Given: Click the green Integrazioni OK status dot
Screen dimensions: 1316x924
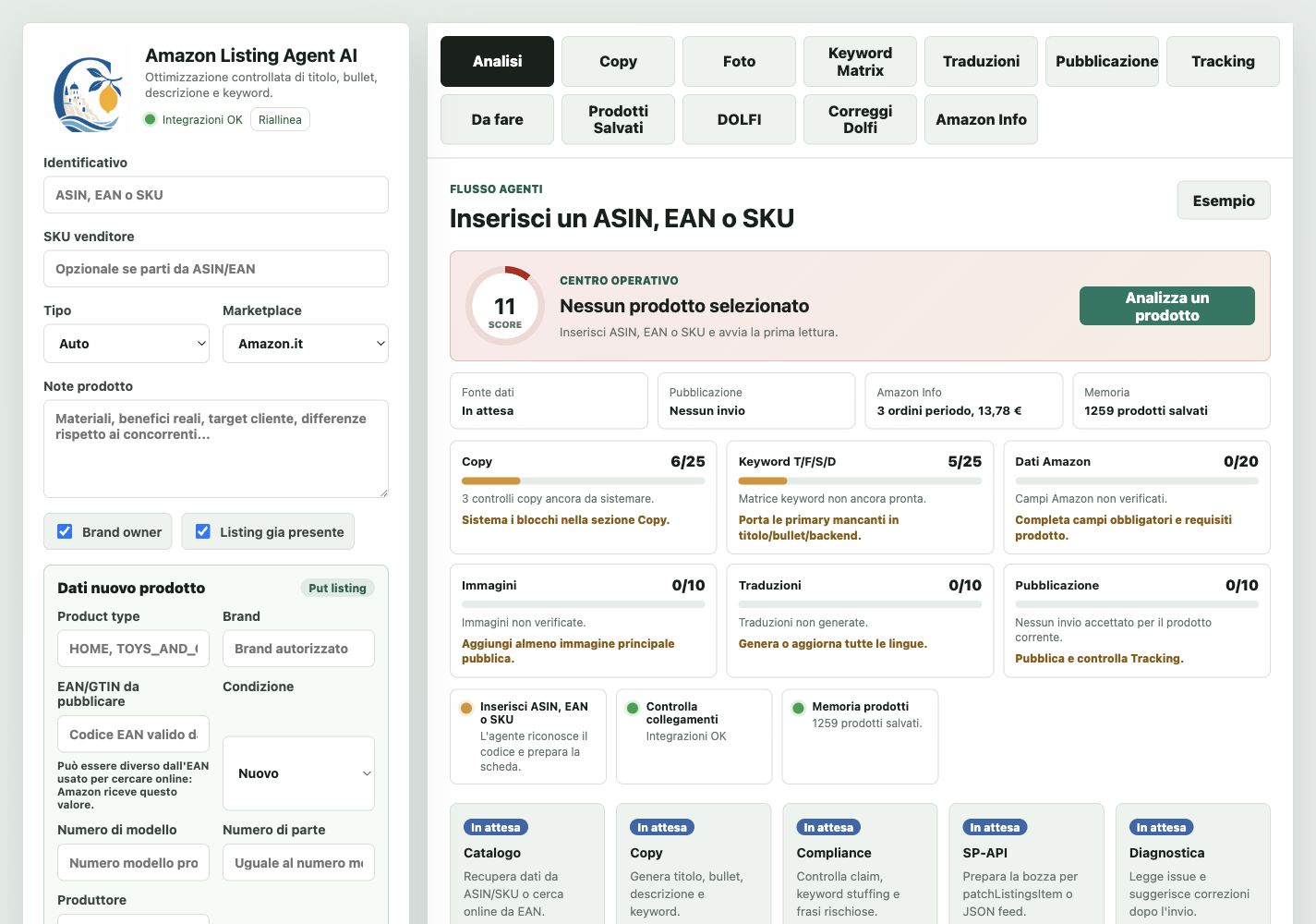Looking at the screenshot, I should (x=151, y=119).
